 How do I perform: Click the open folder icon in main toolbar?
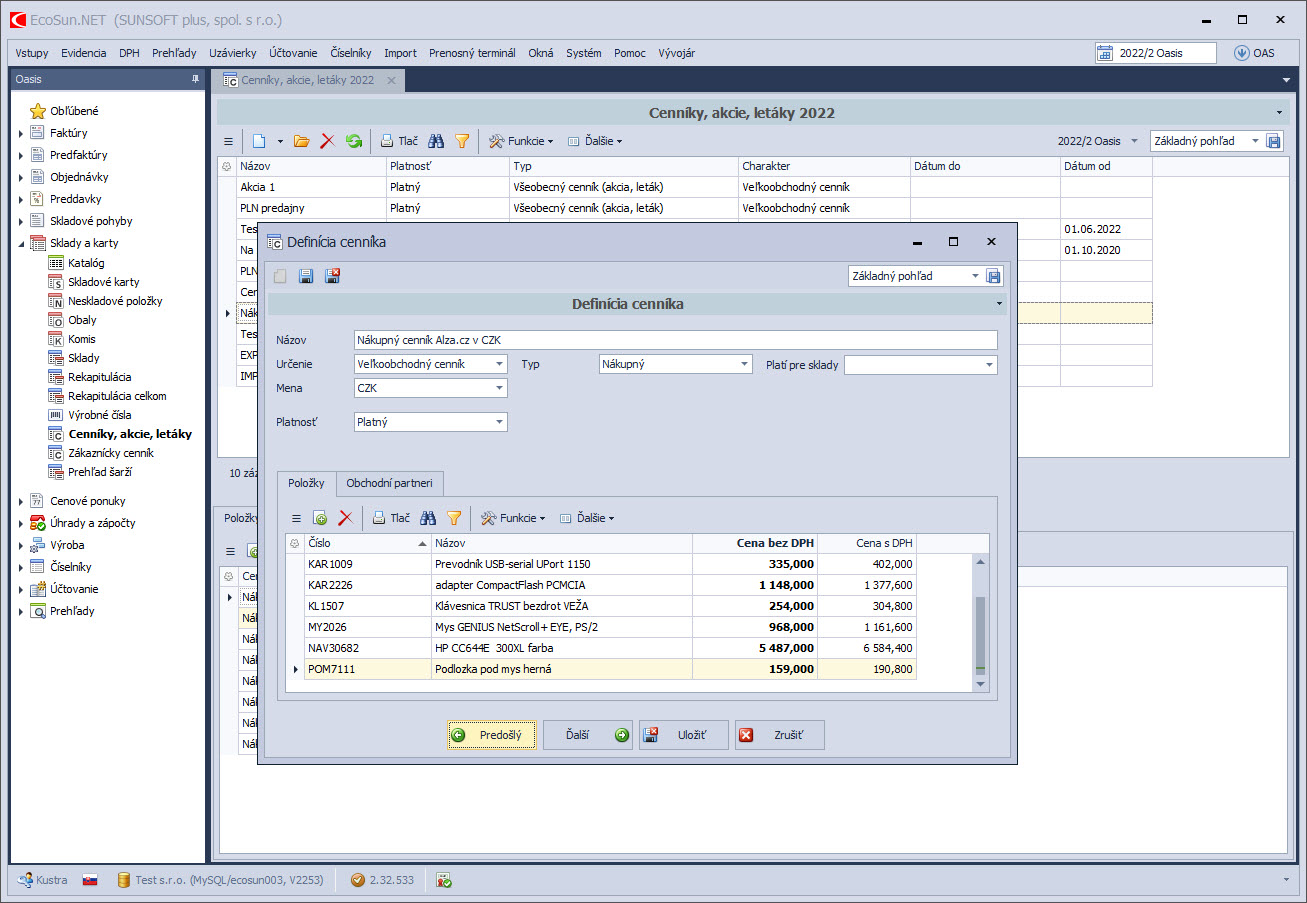click(301, 141)
